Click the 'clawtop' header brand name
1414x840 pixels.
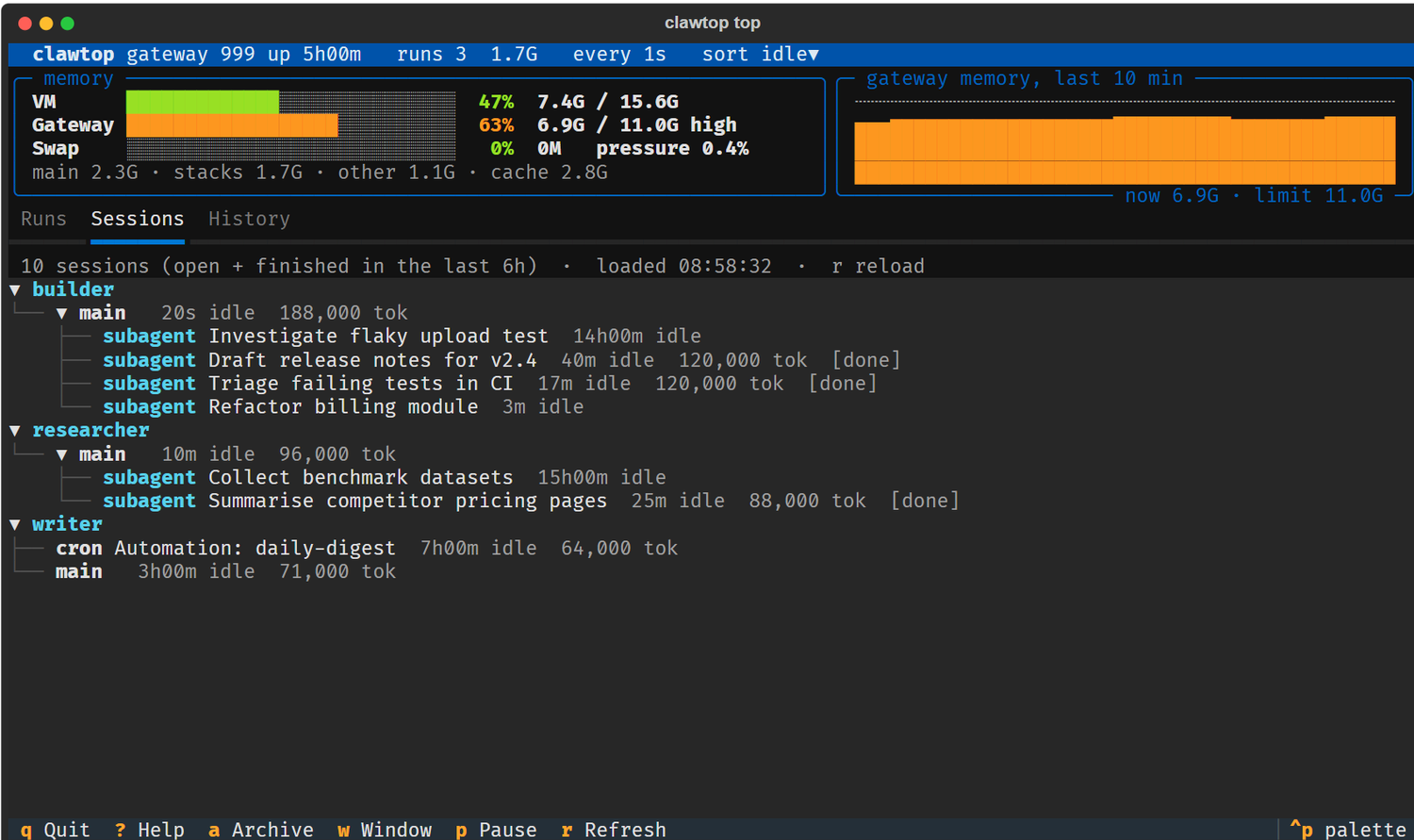(x=74, y=55)
